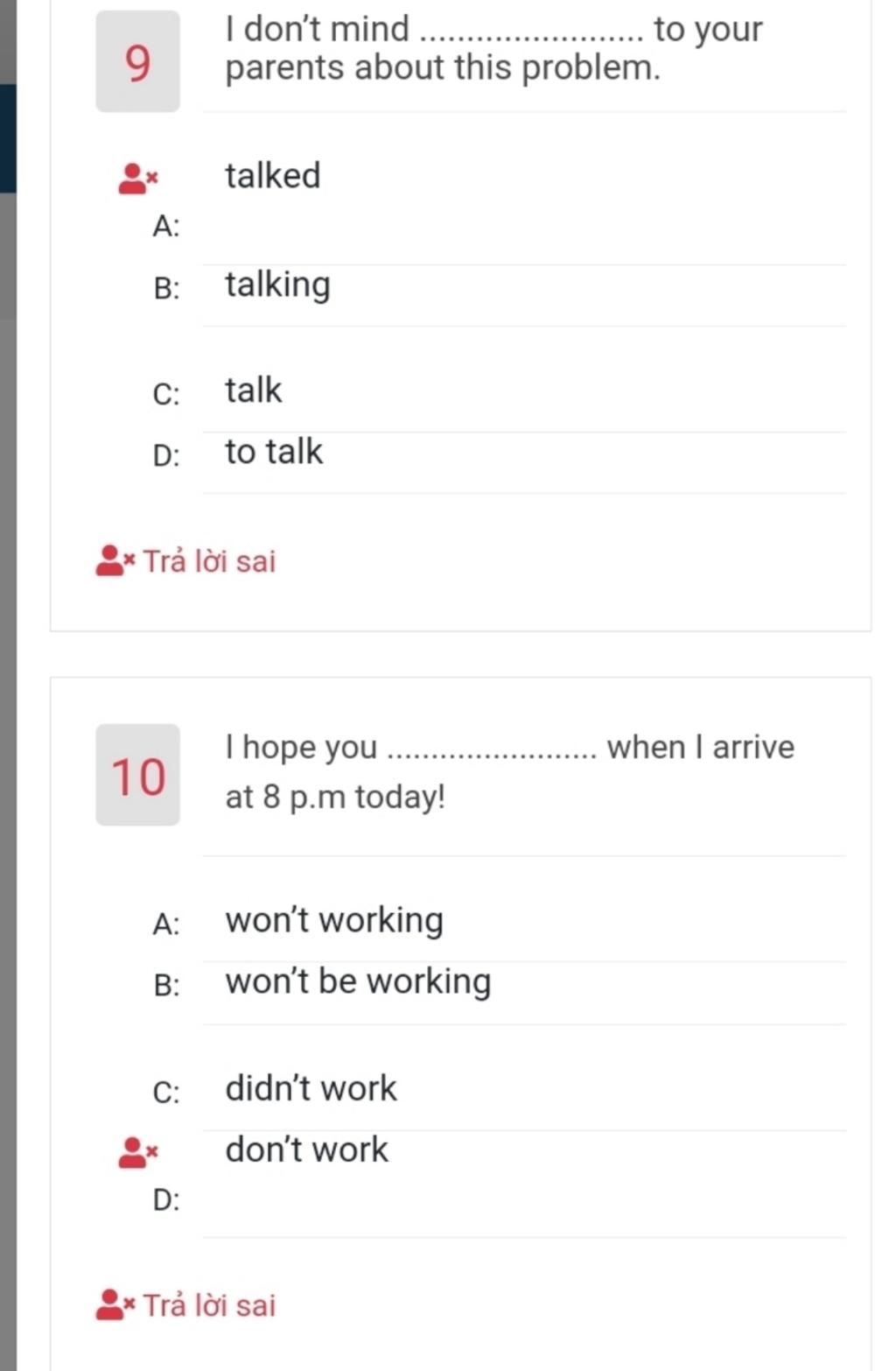Screen dimensions: 896x1371
Task: Select option D 'to talk'
Action: pyautogui.click(x=274, y=452)
